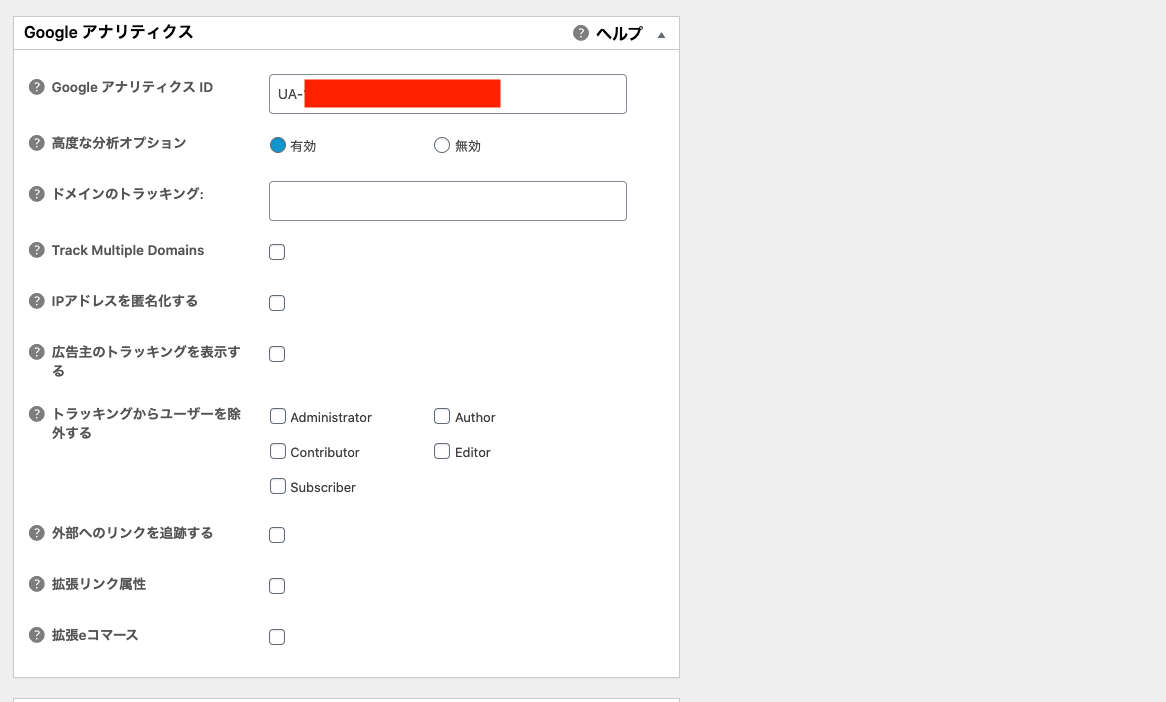Click the Track Multiple Domains label
The height and width of the screenshot is (702, 1166).
128,250
